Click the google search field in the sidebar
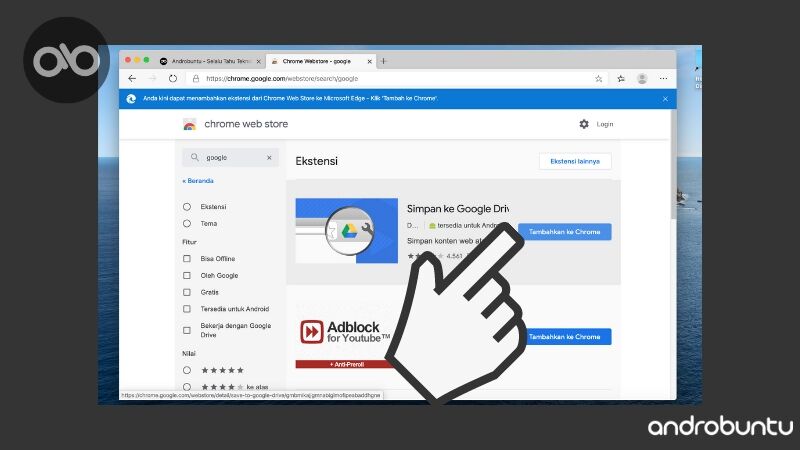Screen dimensions: 800x450 pyautogui.click(x=231, y=158)
